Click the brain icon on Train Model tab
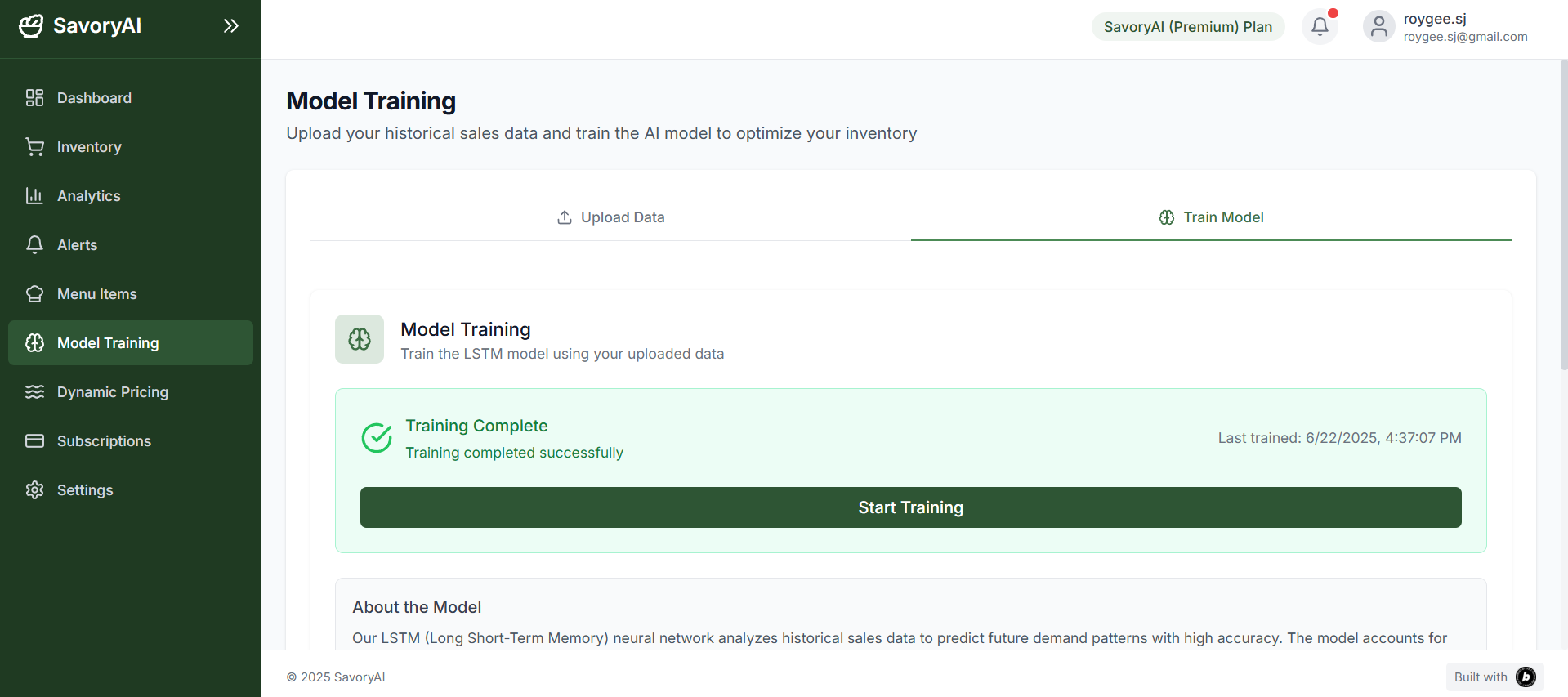 coord(1167,217)
